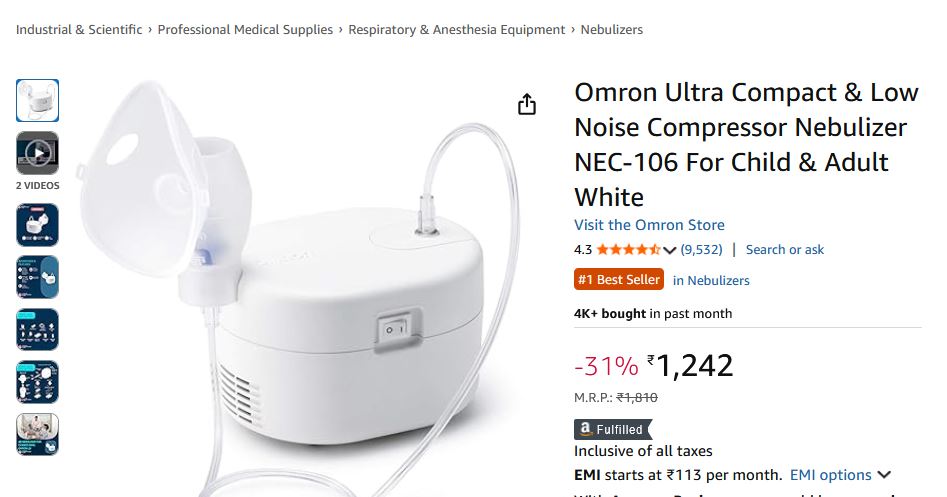Select the fourth product image thumbnail
Viewport: 947px width, 497px height.
37,277
